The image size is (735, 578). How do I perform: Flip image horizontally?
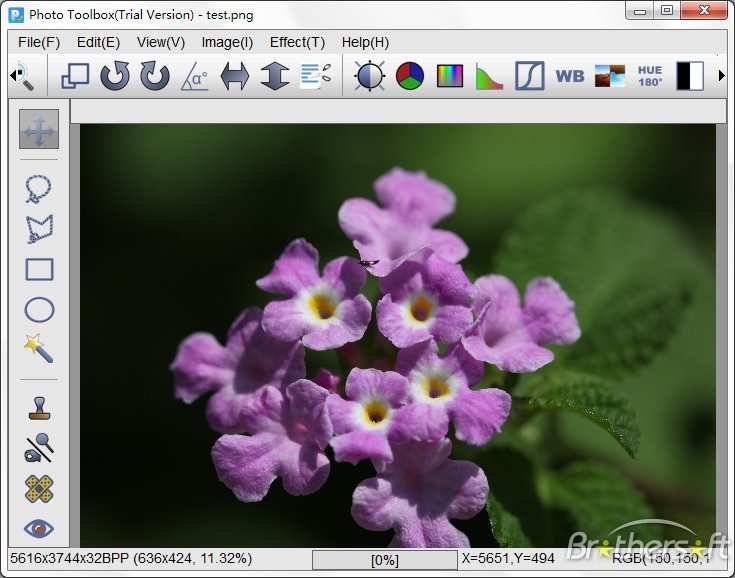235,76
